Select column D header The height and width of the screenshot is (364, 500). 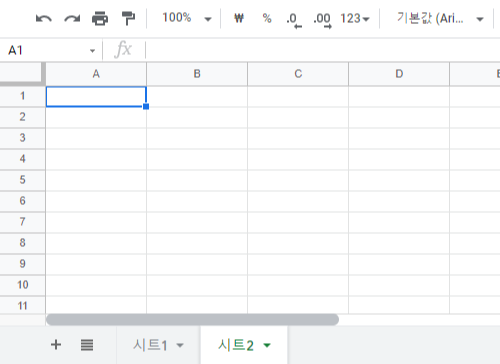click(399, 74)
